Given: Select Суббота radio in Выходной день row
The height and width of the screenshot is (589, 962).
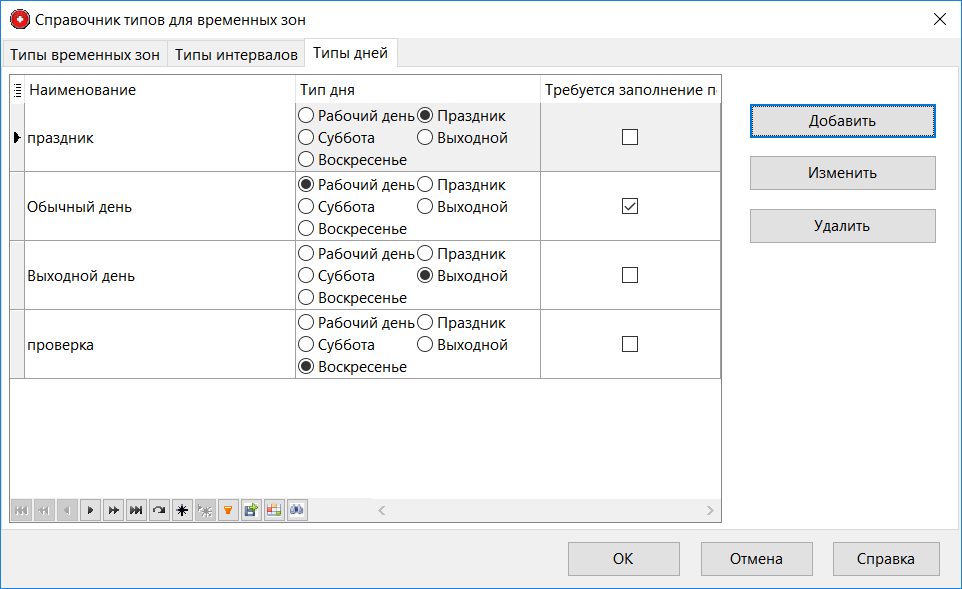Looking at the screenshot, I should pyautogui.click(x=306, y=276).
